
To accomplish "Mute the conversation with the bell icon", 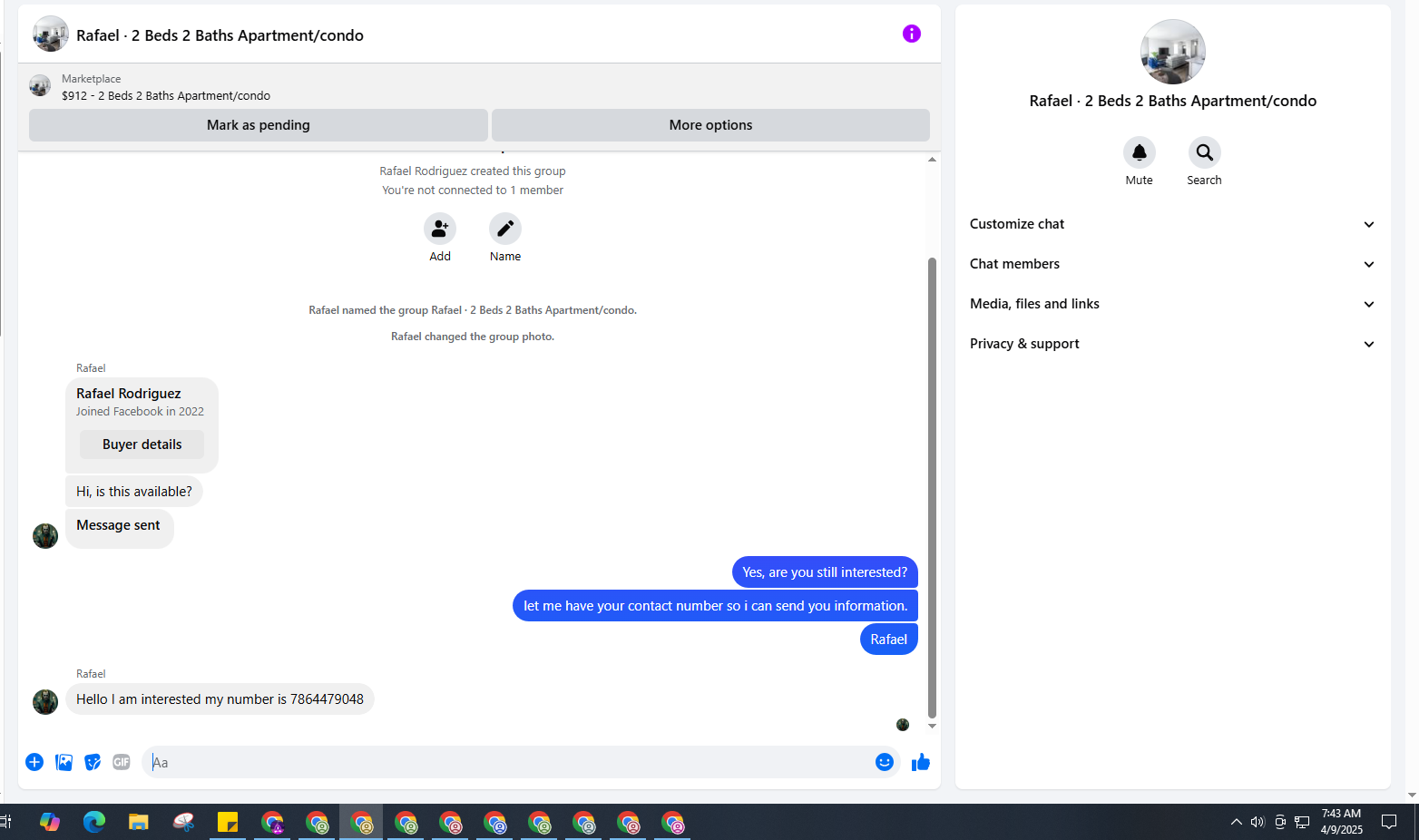I will pos(1140,152).
